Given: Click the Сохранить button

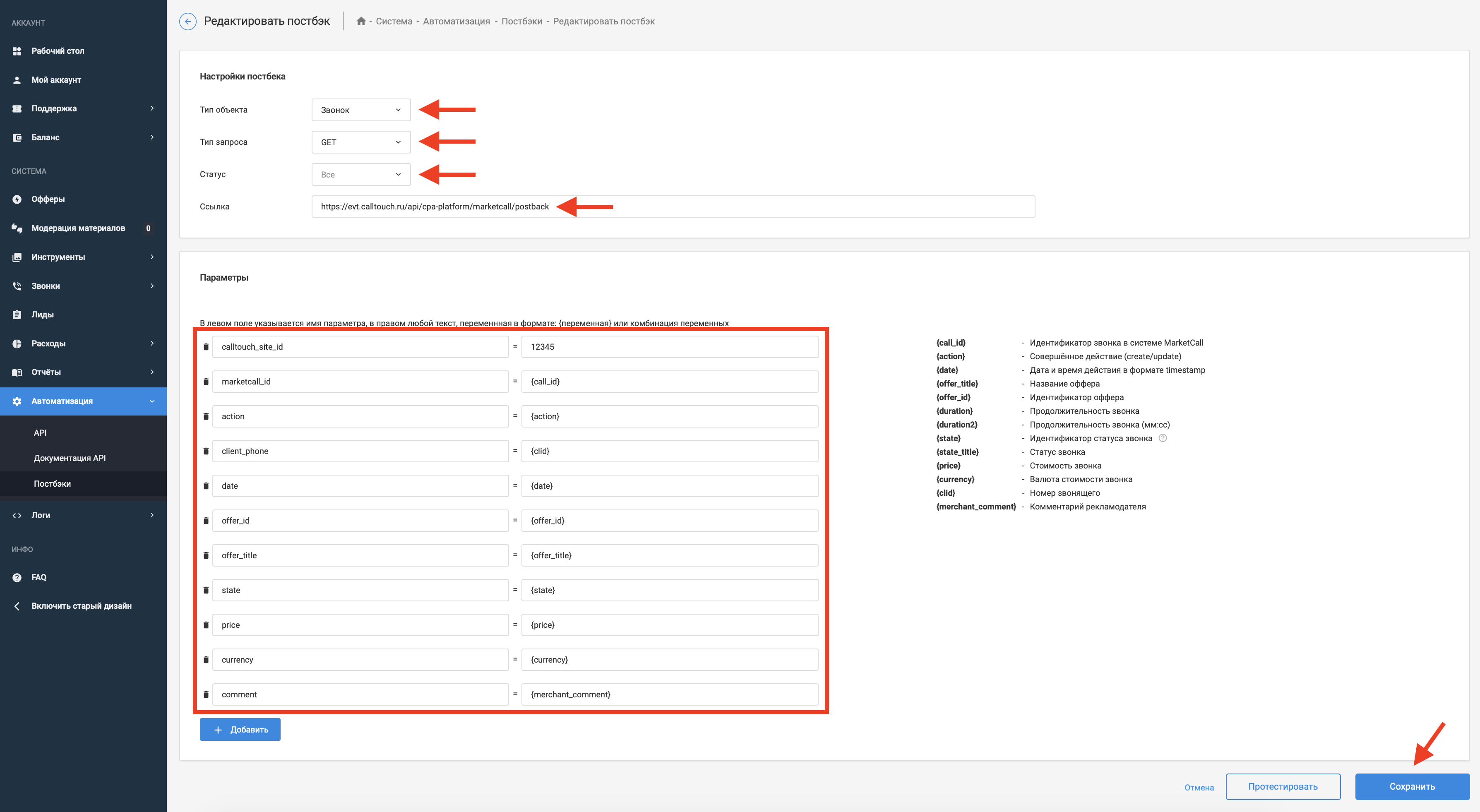Looking at the screenshot, I should [x=1412, y=787].
